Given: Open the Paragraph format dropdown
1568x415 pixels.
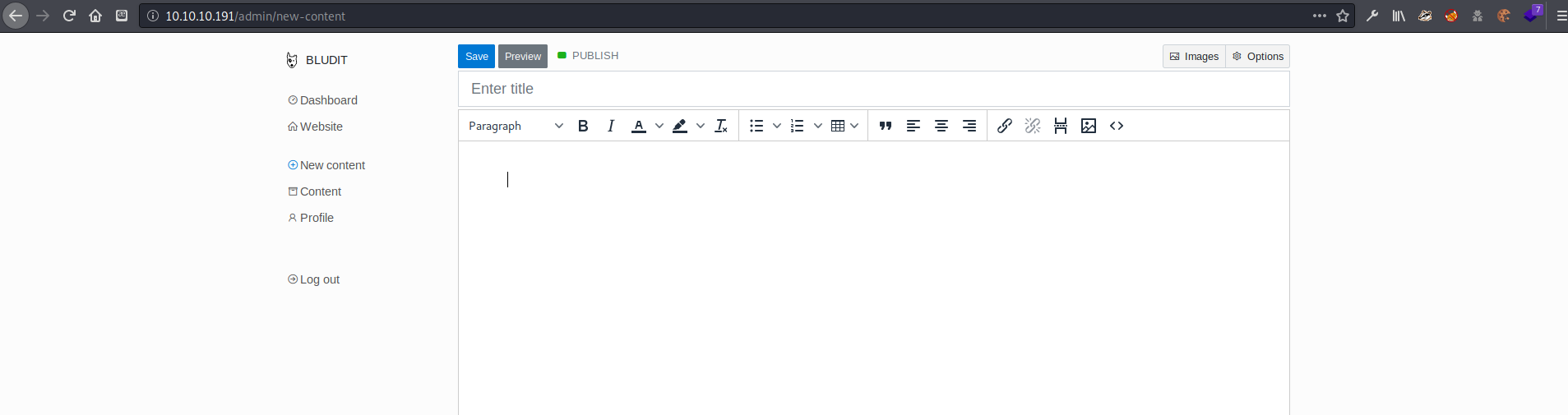Looking at the screenshot, I should [x=516, y=126].
